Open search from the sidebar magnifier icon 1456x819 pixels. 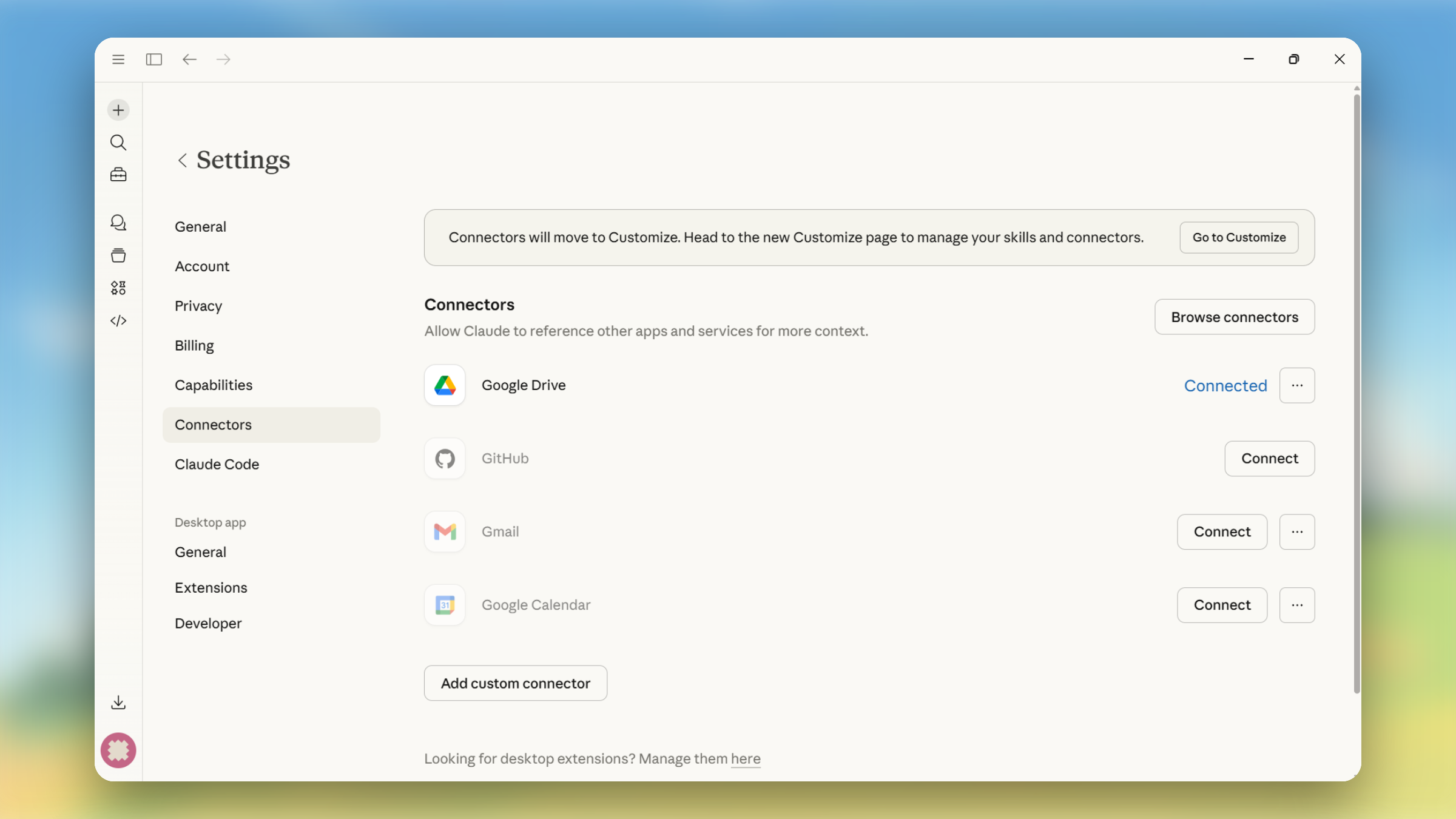click(x=118, y=143)
